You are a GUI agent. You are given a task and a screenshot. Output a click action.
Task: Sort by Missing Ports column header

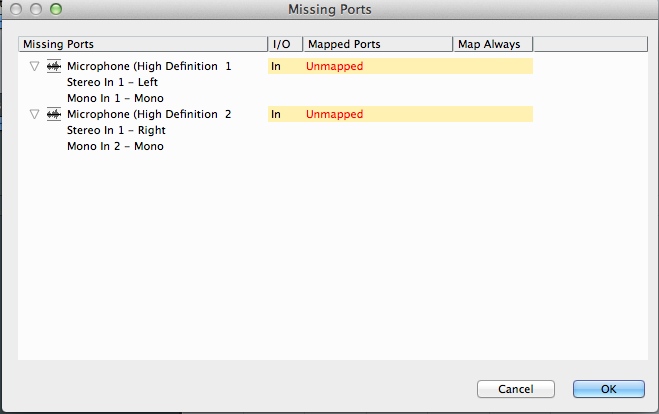tap(143, 44)
